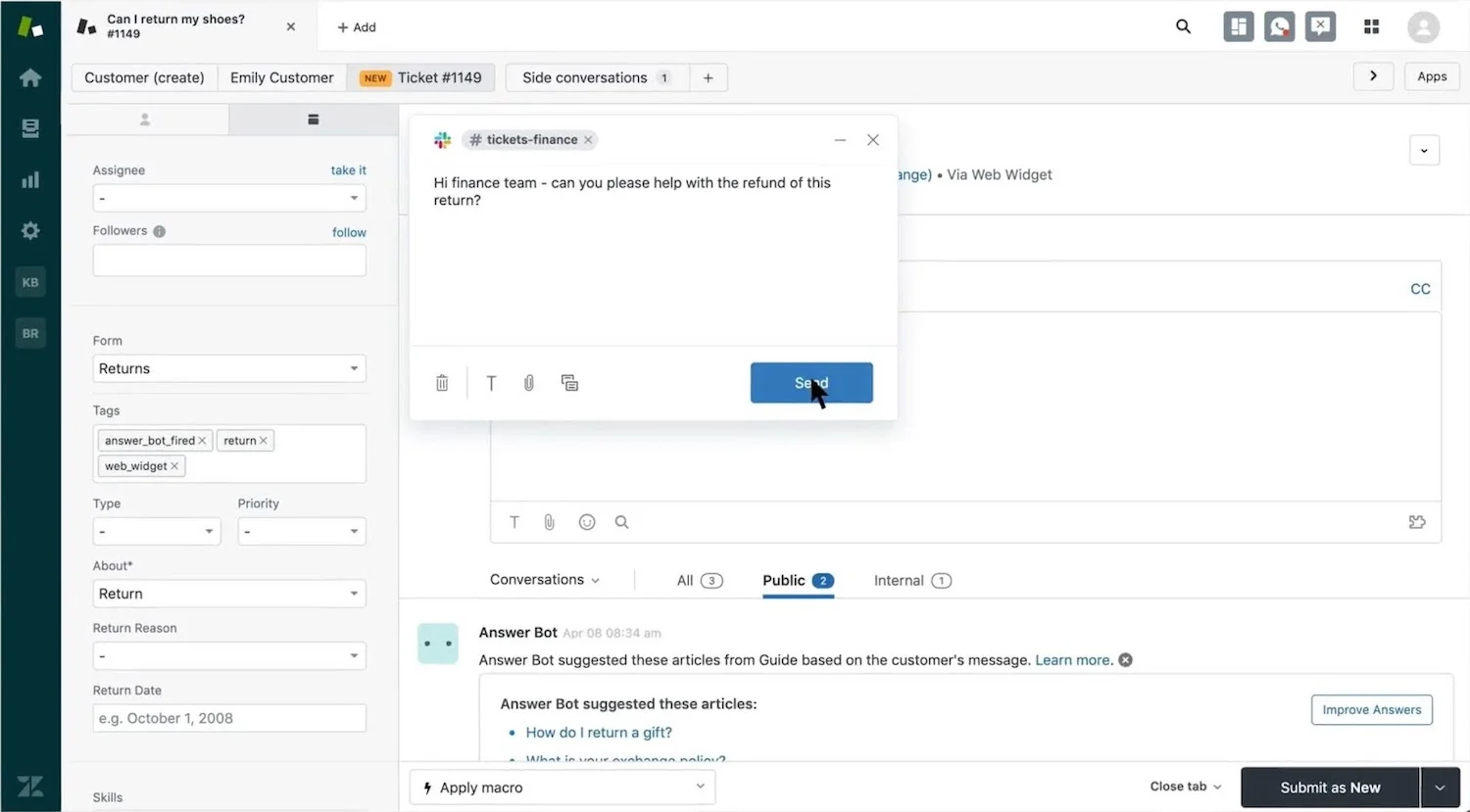The height and width of the screenshot is (812, 1470).
Task: Open the Home dashboard in sidebar
Action: (x=30, y=77)
